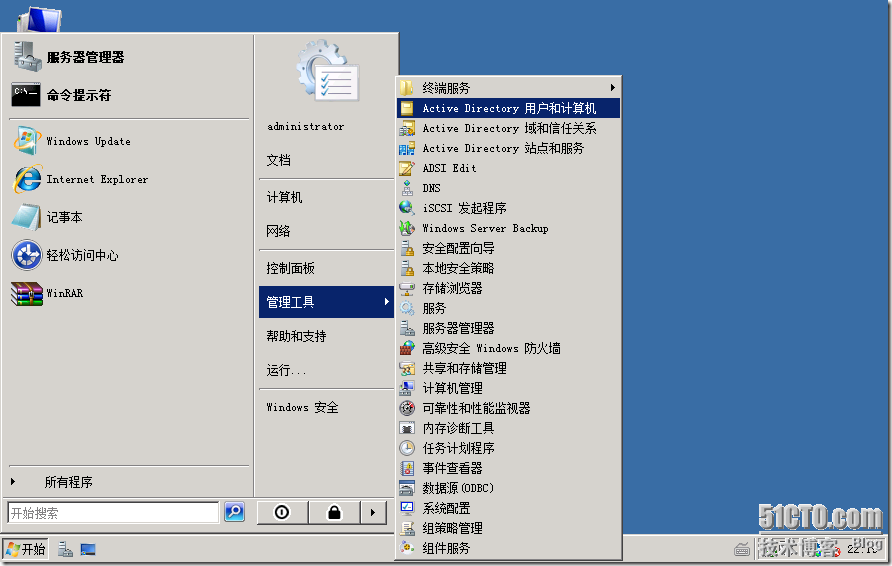Click Server Manager quick launch icon on taskbar

[x=65, y=549]
